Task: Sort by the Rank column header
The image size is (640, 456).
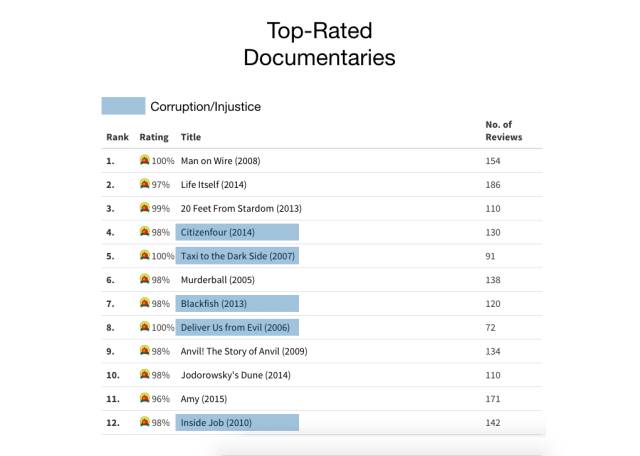Action: 118,137
